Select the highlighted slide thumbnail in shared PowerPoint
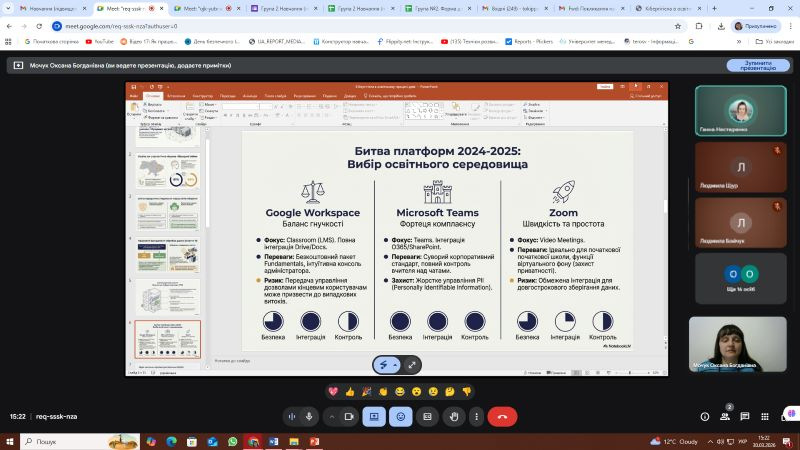The height and width of the screenshot is (450, 800). tap(168, 339)
